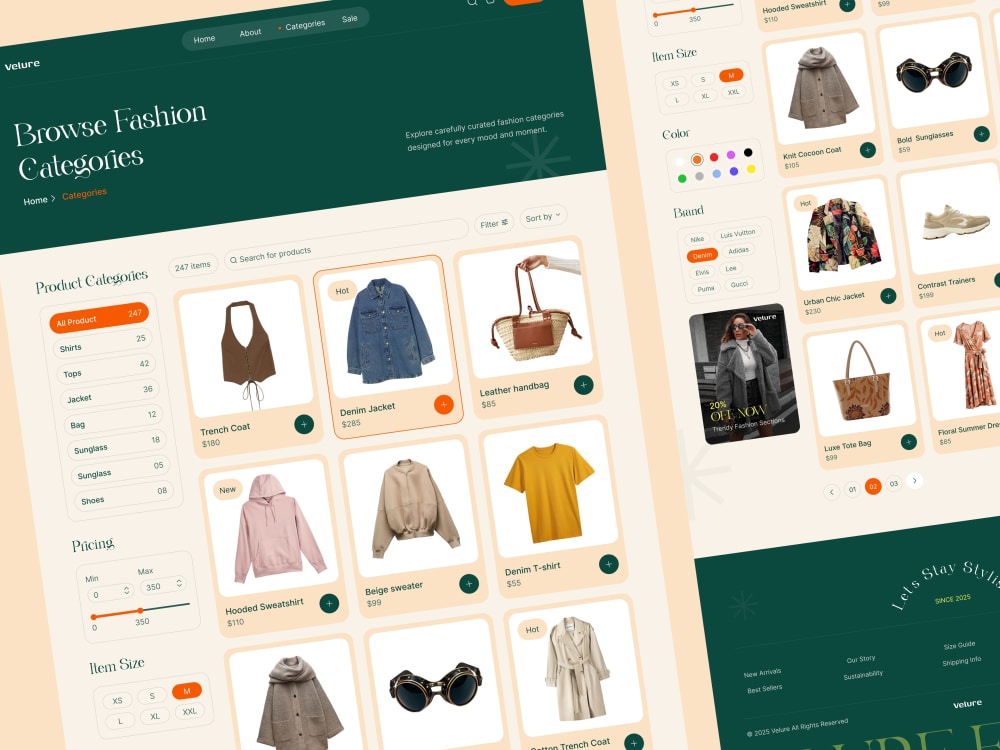Viewport: 1000px width, 750px height.
Task: Go to pagination page 01
Action: pyautogui.click(x=852, y=489)
